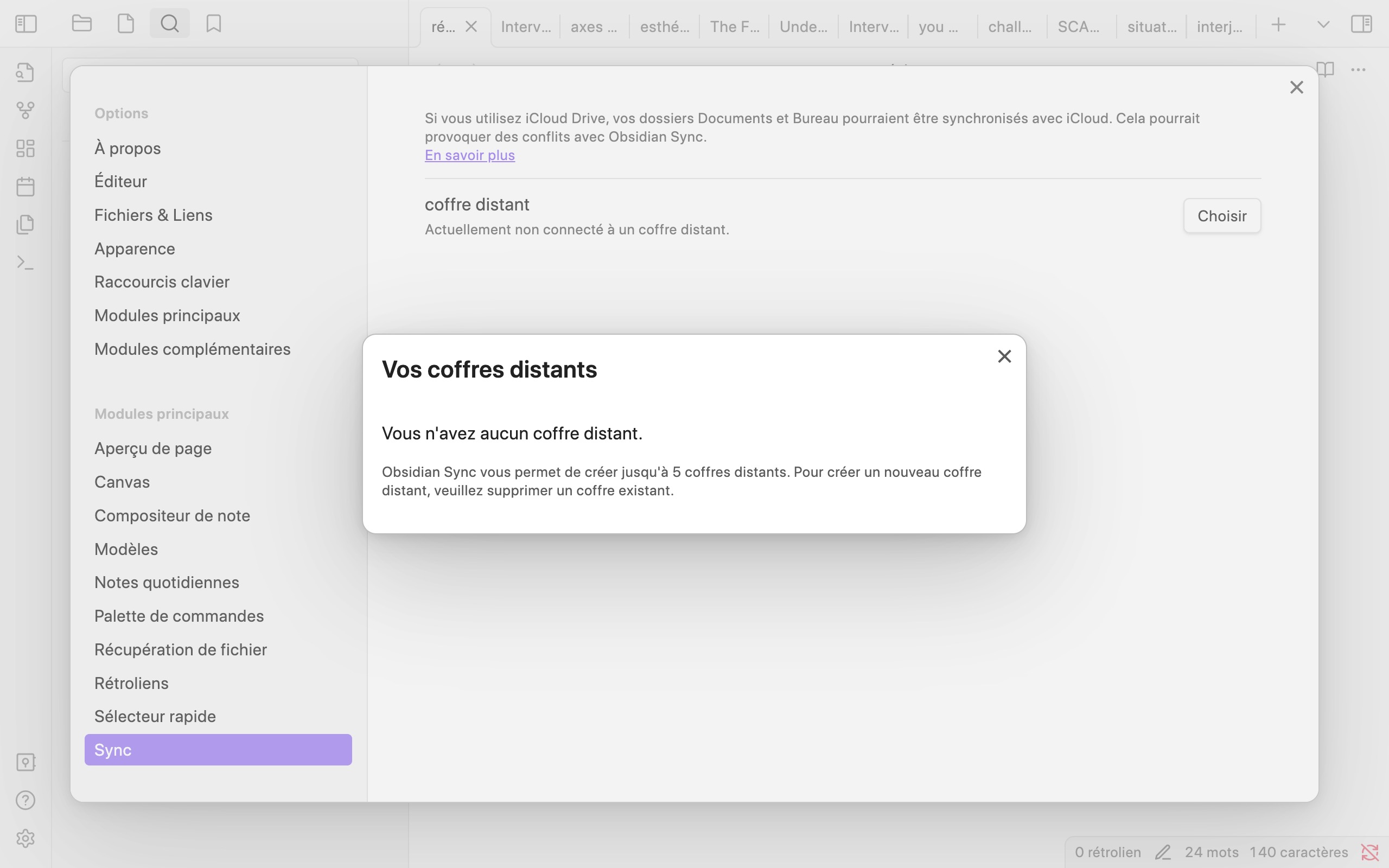Open the bookmarks icon

pos(214,24)
